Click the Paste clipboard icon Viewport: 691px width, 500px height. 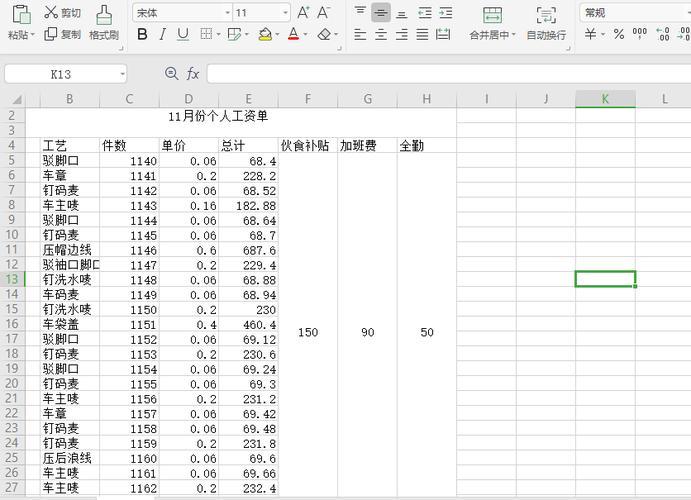tap(21, 15)
